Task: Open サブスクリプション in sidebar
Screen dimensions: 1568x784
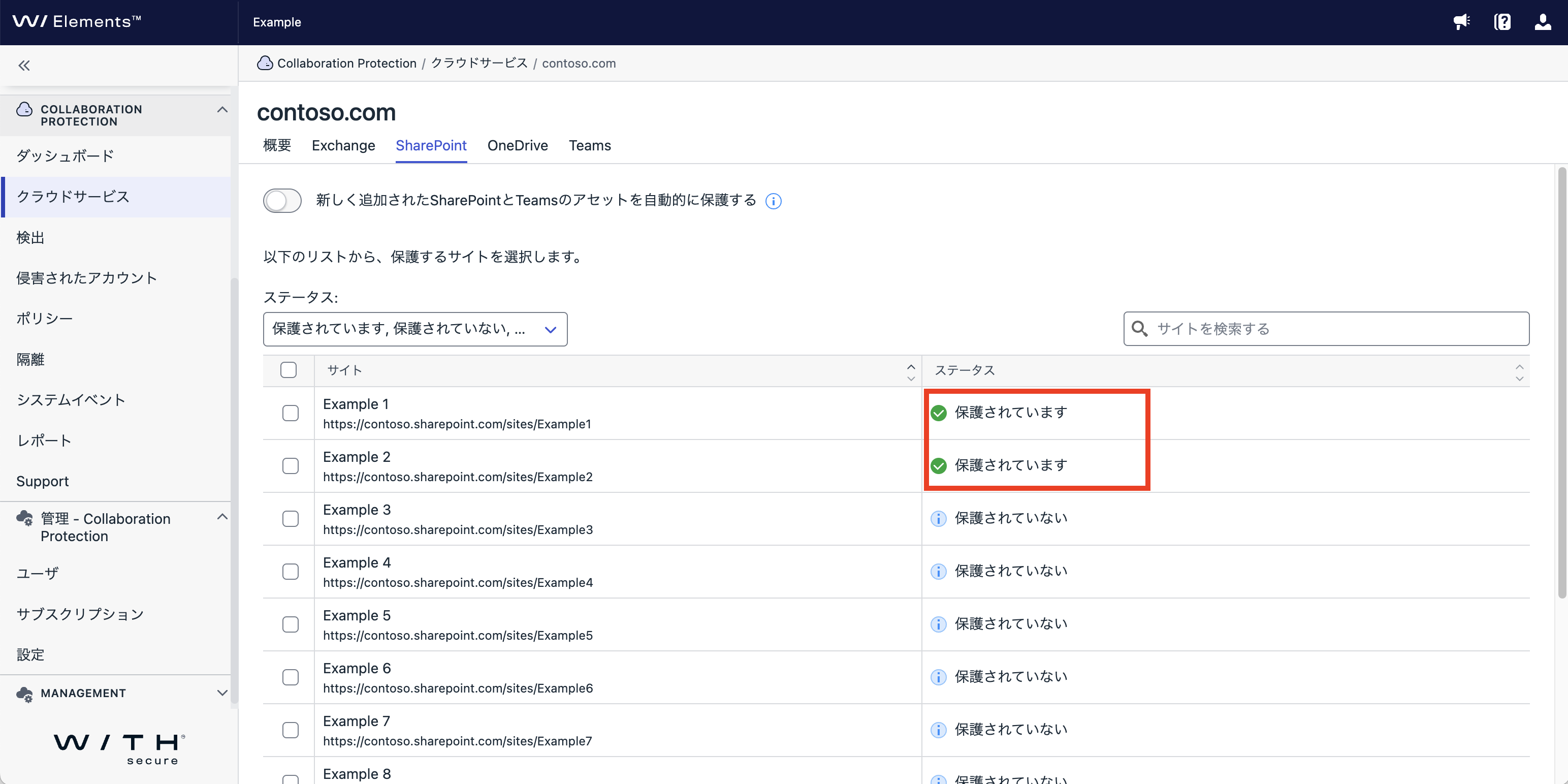Action: click(116, 614)
